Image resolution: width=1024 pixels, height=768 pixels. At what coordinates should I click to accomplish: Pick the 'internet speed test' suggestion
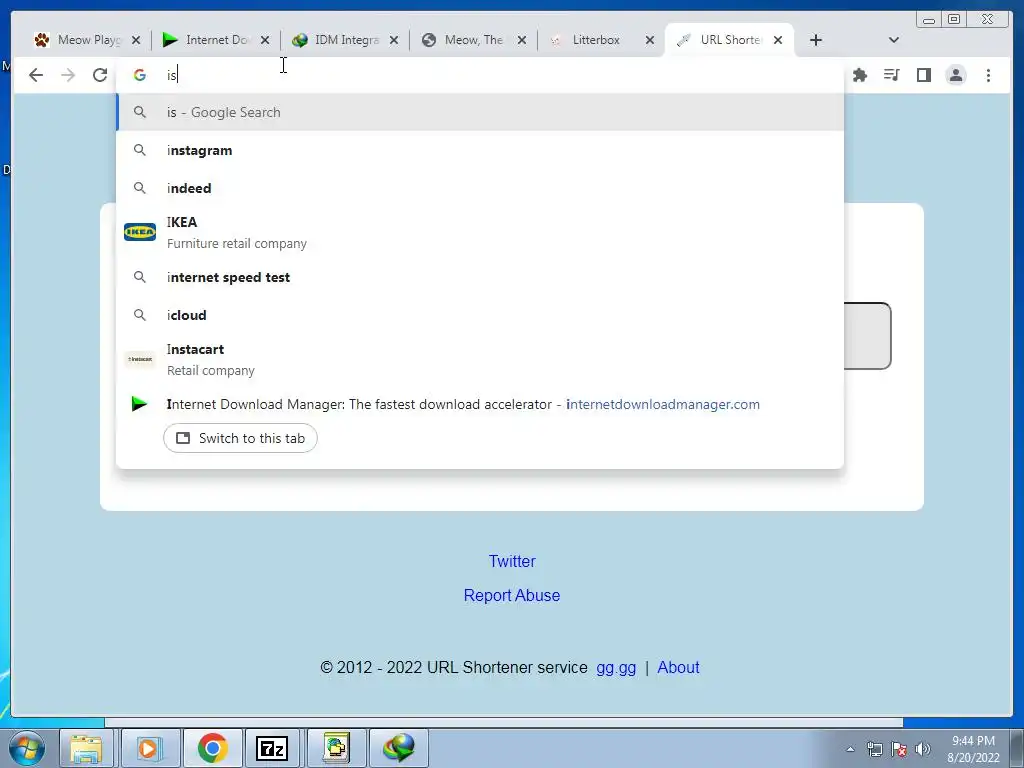click(x=480, y=277)
